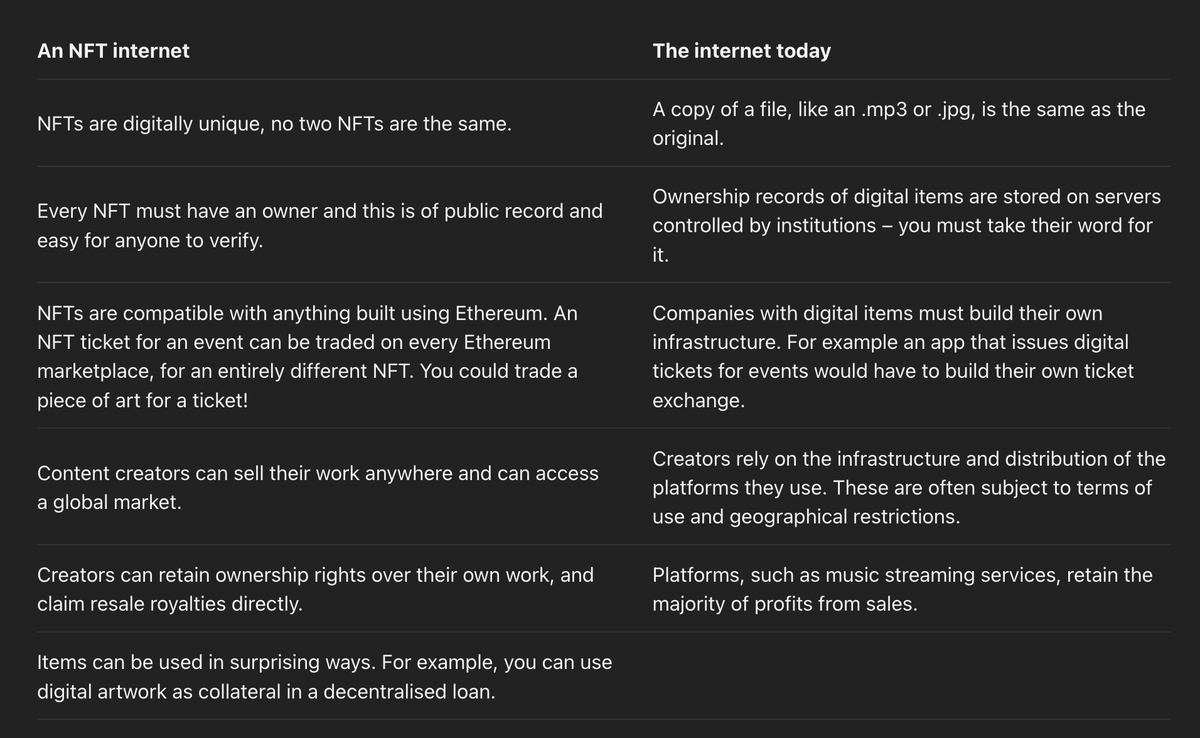Click the text about copying .mp3 or .jpg files
Screen dimensions: 1200x738
coord(898,110)
